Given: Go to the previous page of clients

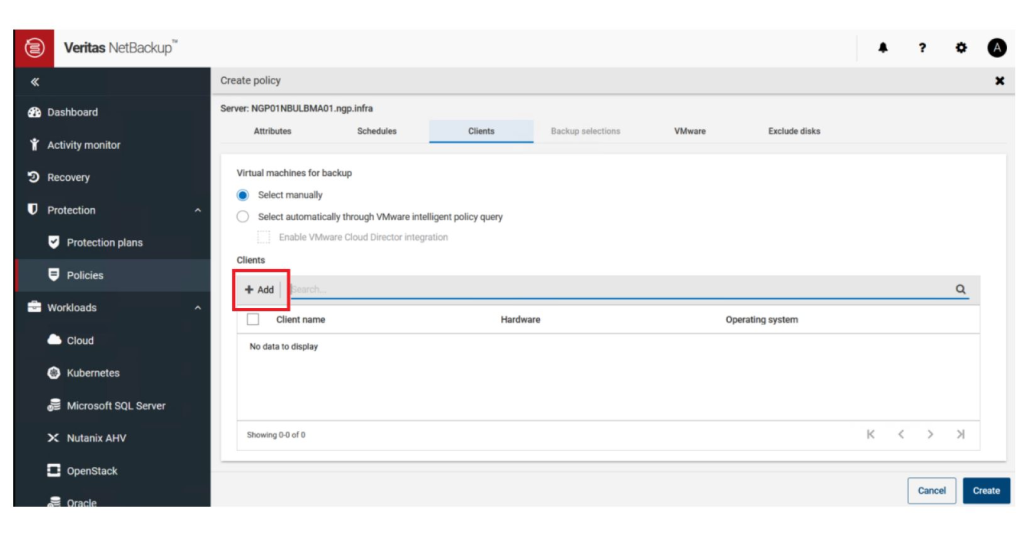Looking at the screenshot, I should pyautogui.click(x=901, y=434).
